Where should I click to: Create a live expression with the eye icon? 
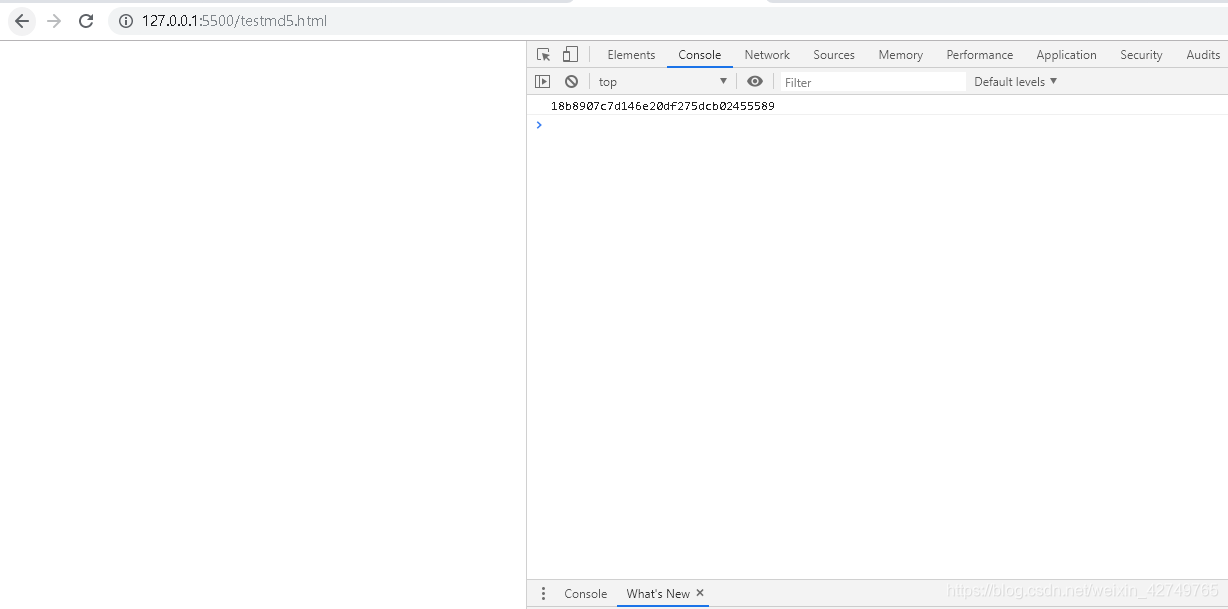coord(755,81)
